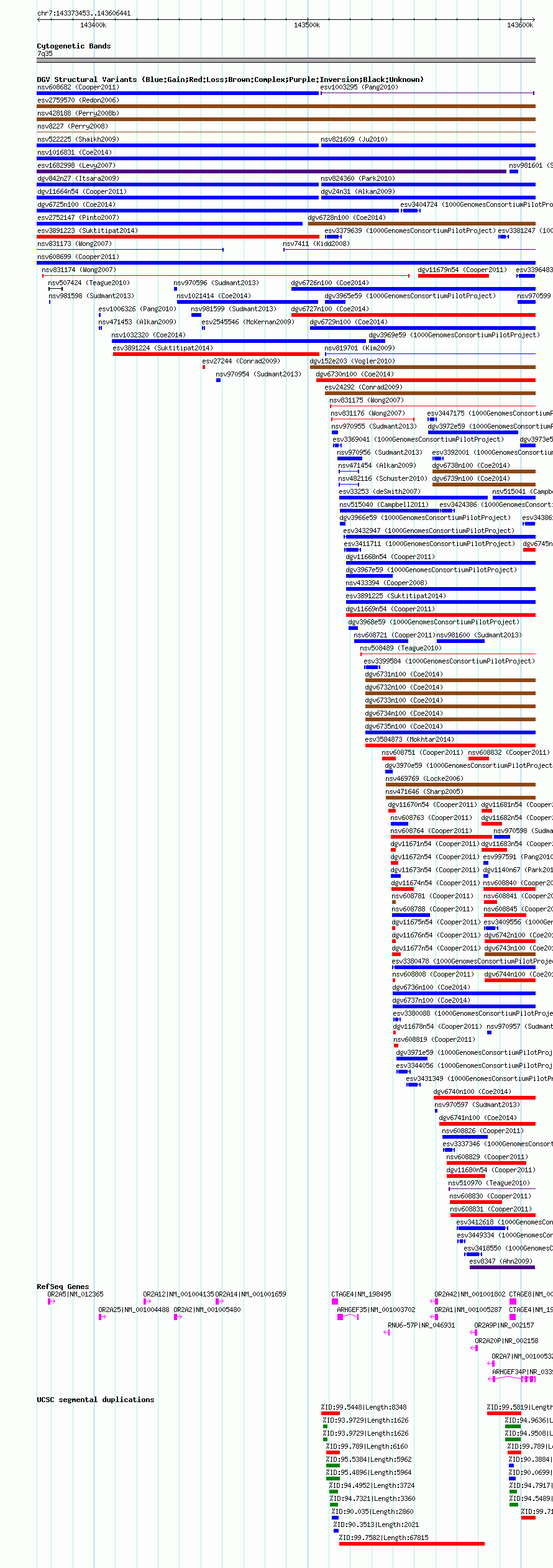The height and width of the screenshot is (1568, 553).
Task: Click the magenta OR2A5 gene glyph
Action: click(52, 1301)
